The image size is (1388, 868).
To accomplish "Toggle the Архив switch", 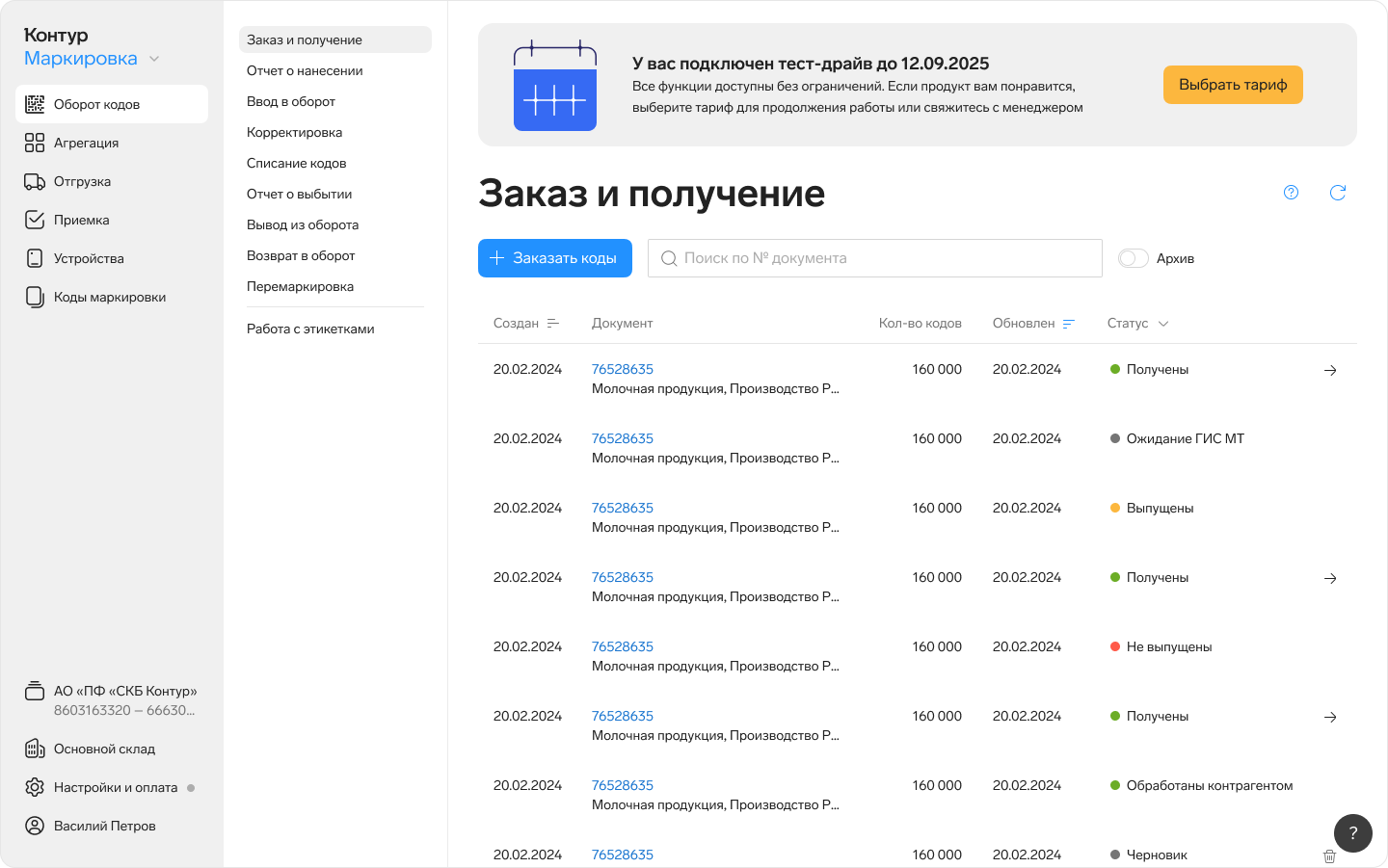I will tap(1133, 258).
